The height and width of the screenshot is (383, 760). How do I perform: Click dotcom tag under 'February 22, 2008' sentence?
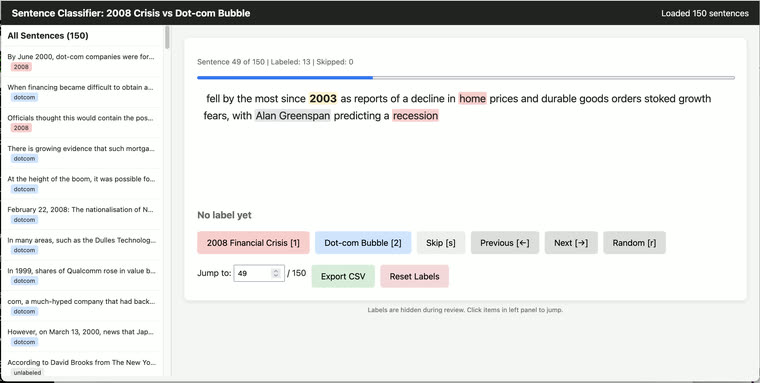24,220
